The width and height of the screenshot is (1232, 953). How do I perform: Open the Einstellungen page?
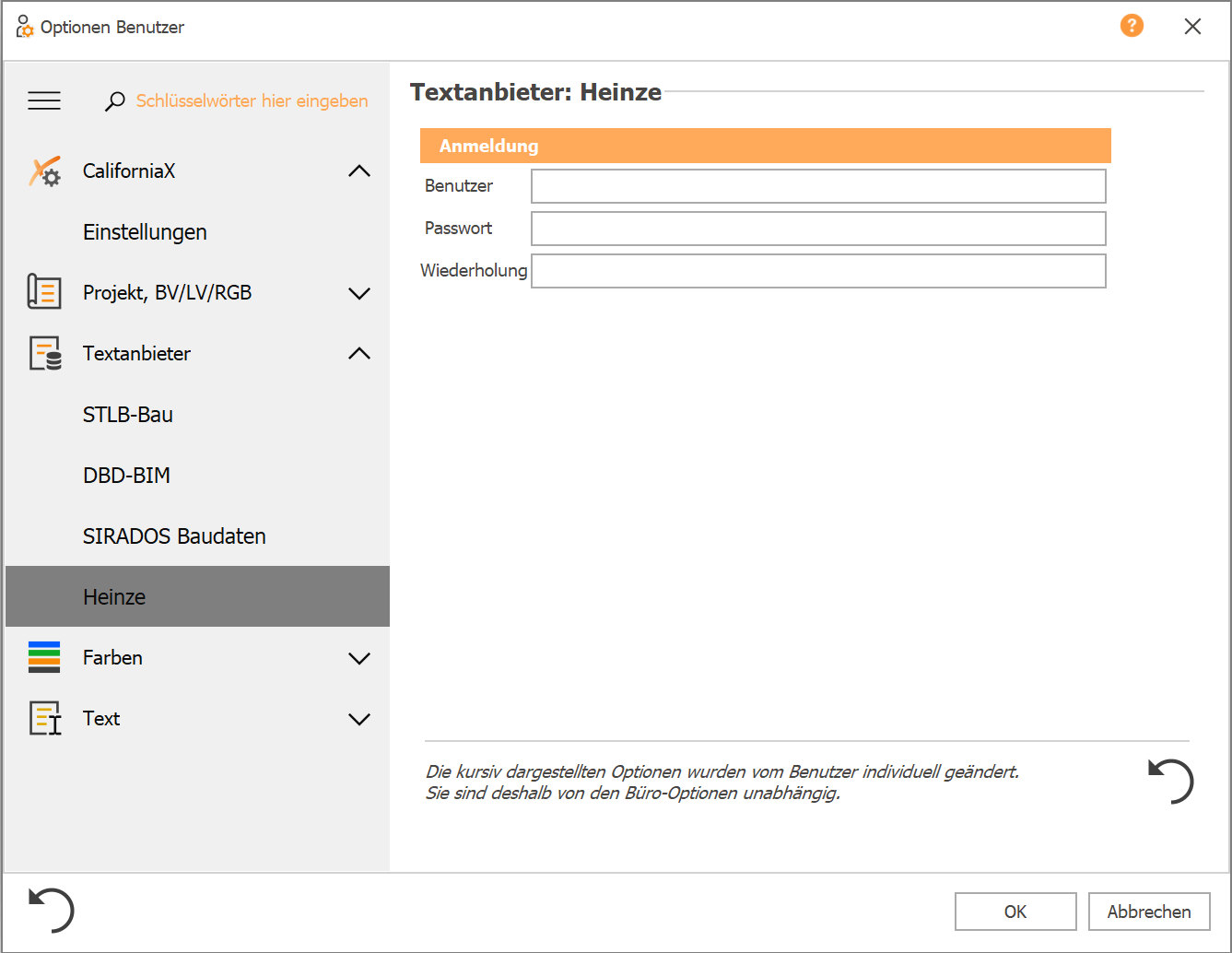coord(197,232)
